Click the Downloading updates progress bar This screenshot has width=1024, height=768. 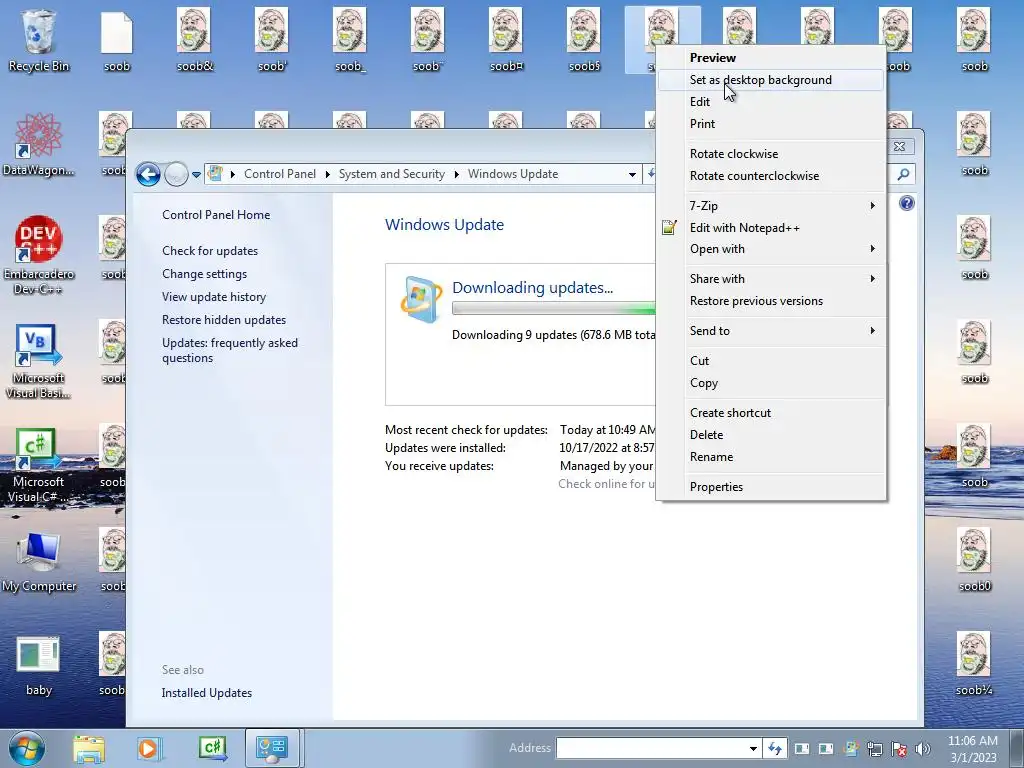[553, 309]
